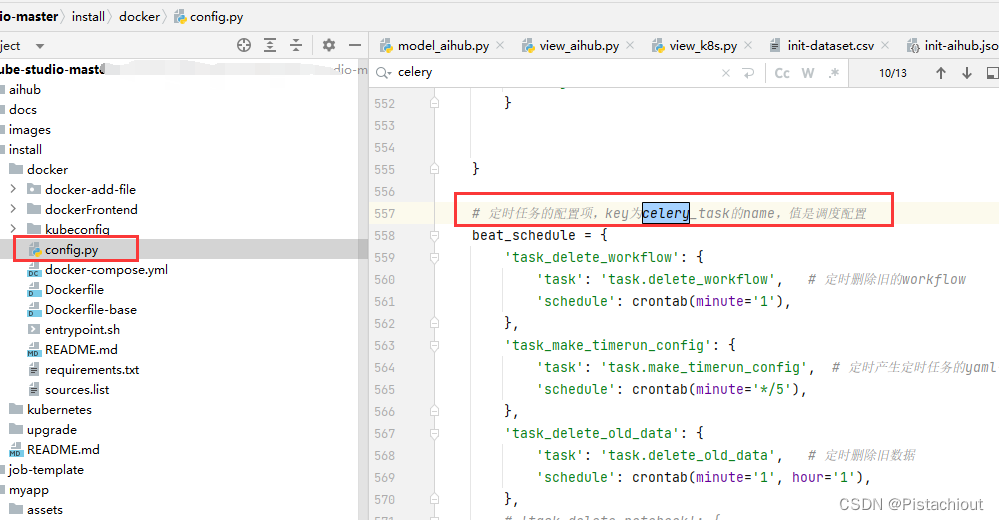Select upgrade folder

pyautogui.click(x=52, y=430)
